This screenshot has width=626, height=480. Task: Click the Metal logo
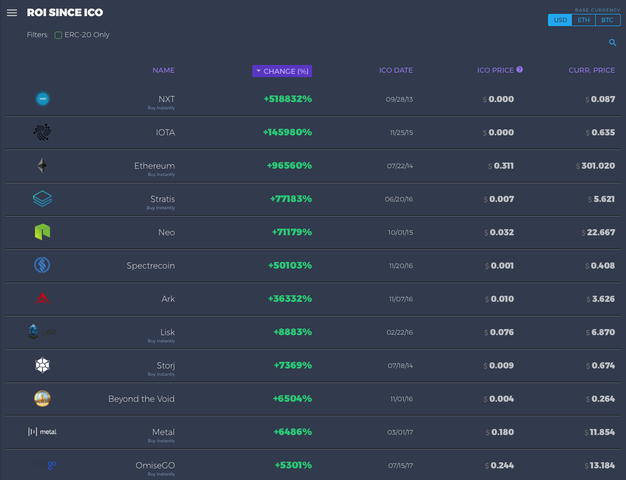42,432
